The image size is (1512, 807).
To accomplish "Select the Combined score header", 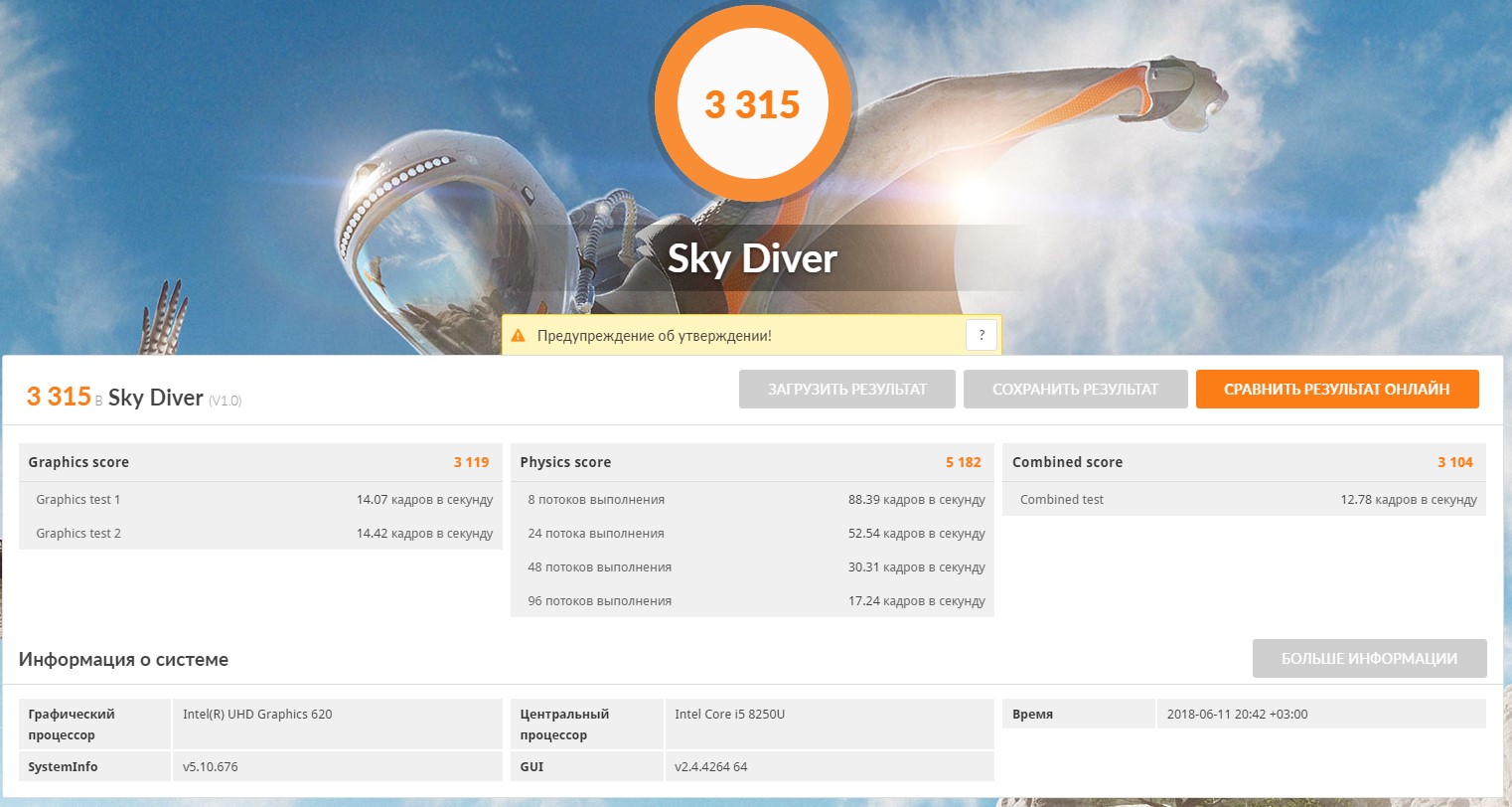I will [x=1244, y=462].
